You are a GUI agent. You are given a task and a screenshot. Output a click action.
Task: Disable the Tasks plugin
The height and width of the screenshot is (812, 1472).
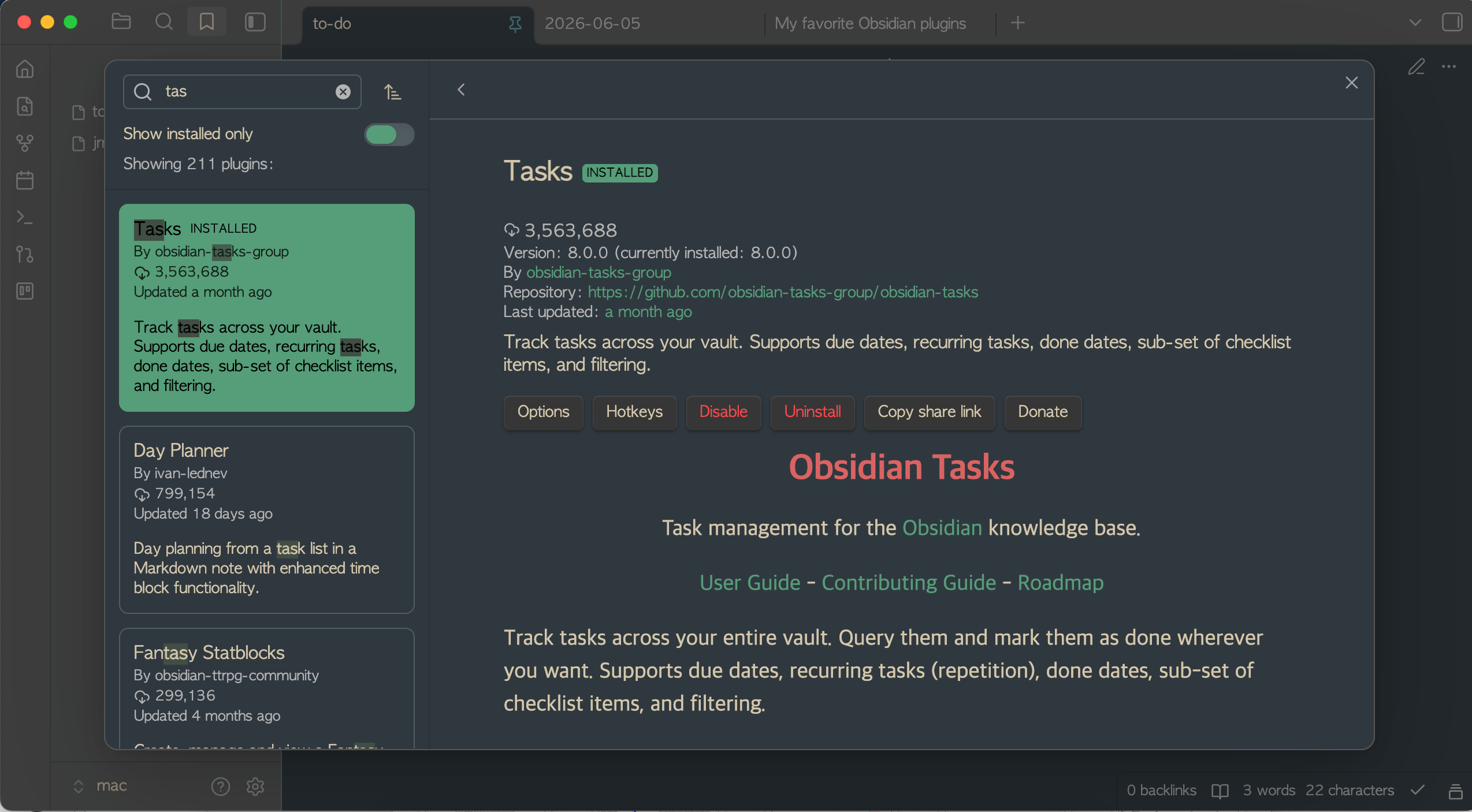[x=723, y=412]
